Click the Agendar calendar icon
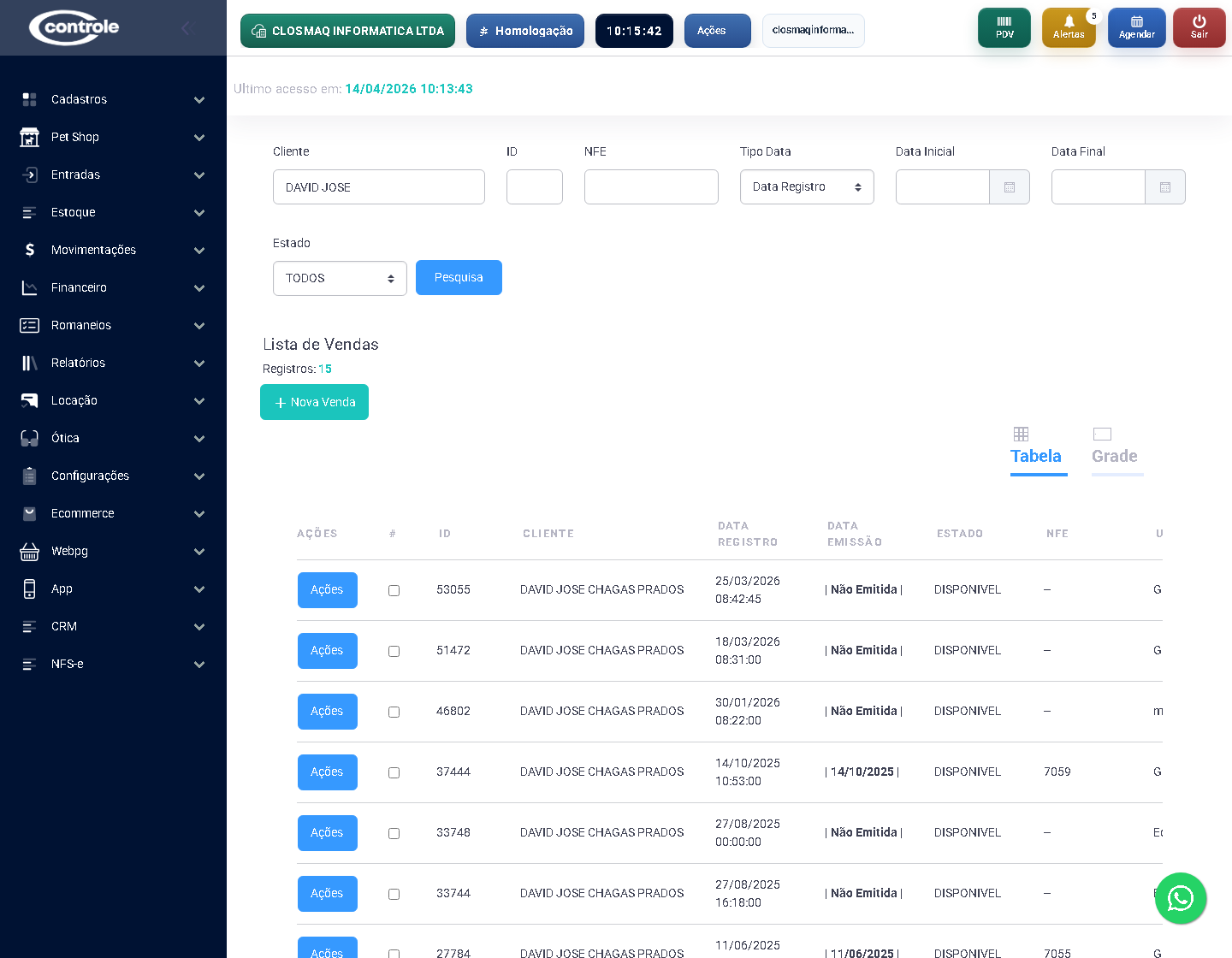 [1136, 27]
